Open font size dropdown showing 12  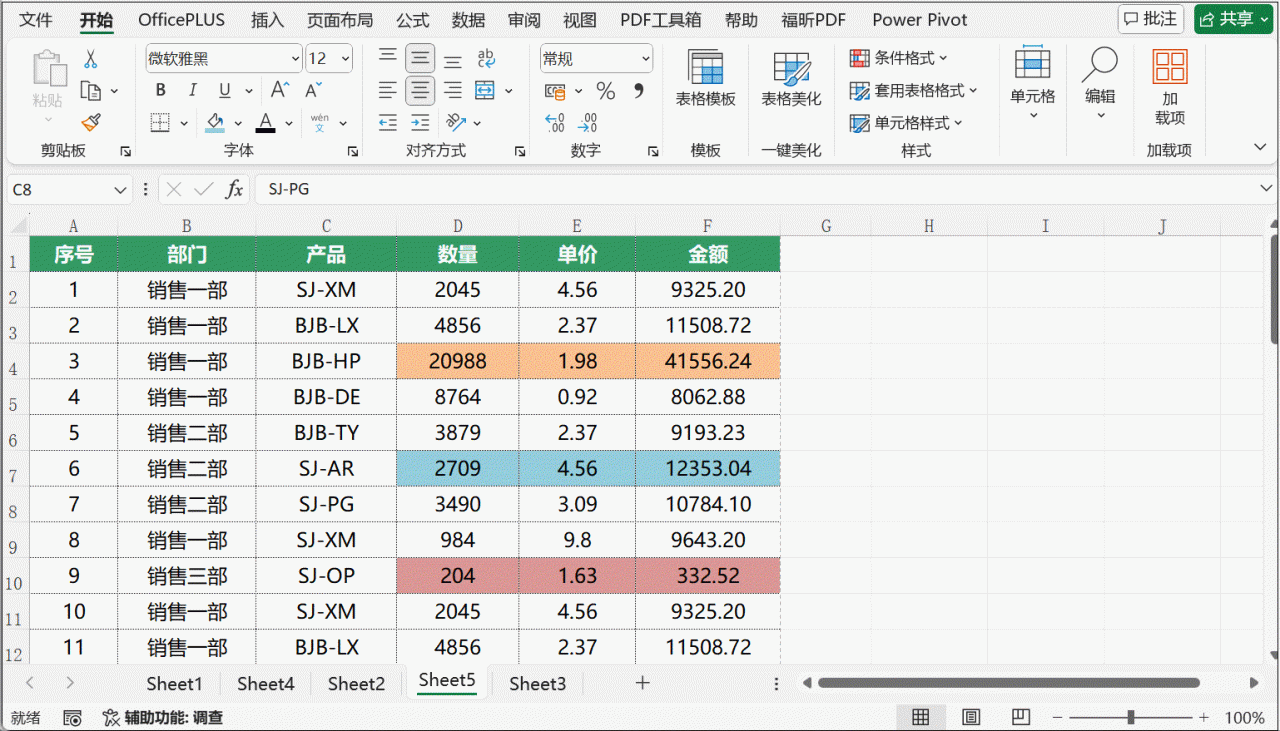[346, 59]
